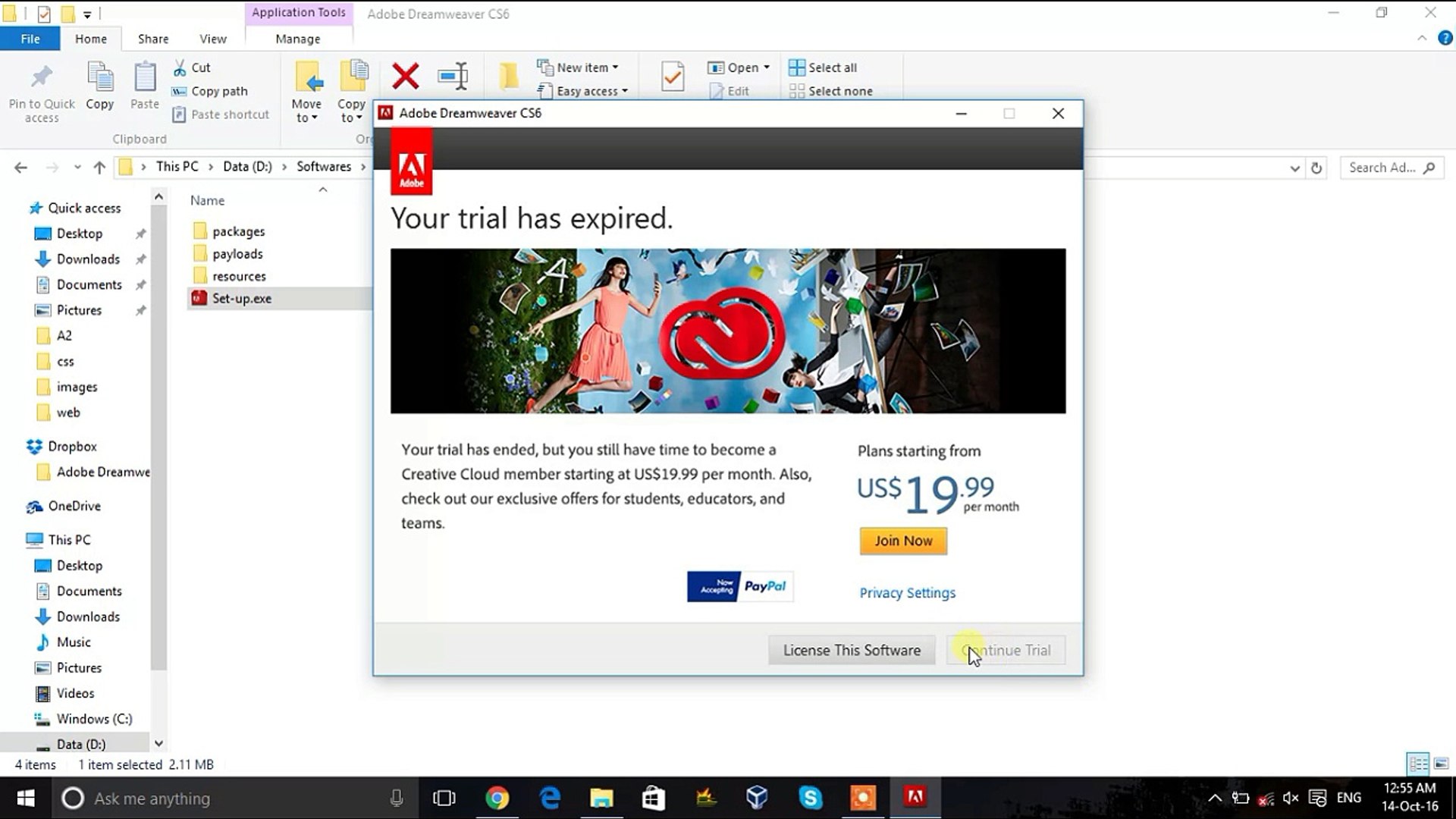The width and height of the screenshot is (1456, 819).
Task: Click the Up one level arrow
Action: coord(99,168)
